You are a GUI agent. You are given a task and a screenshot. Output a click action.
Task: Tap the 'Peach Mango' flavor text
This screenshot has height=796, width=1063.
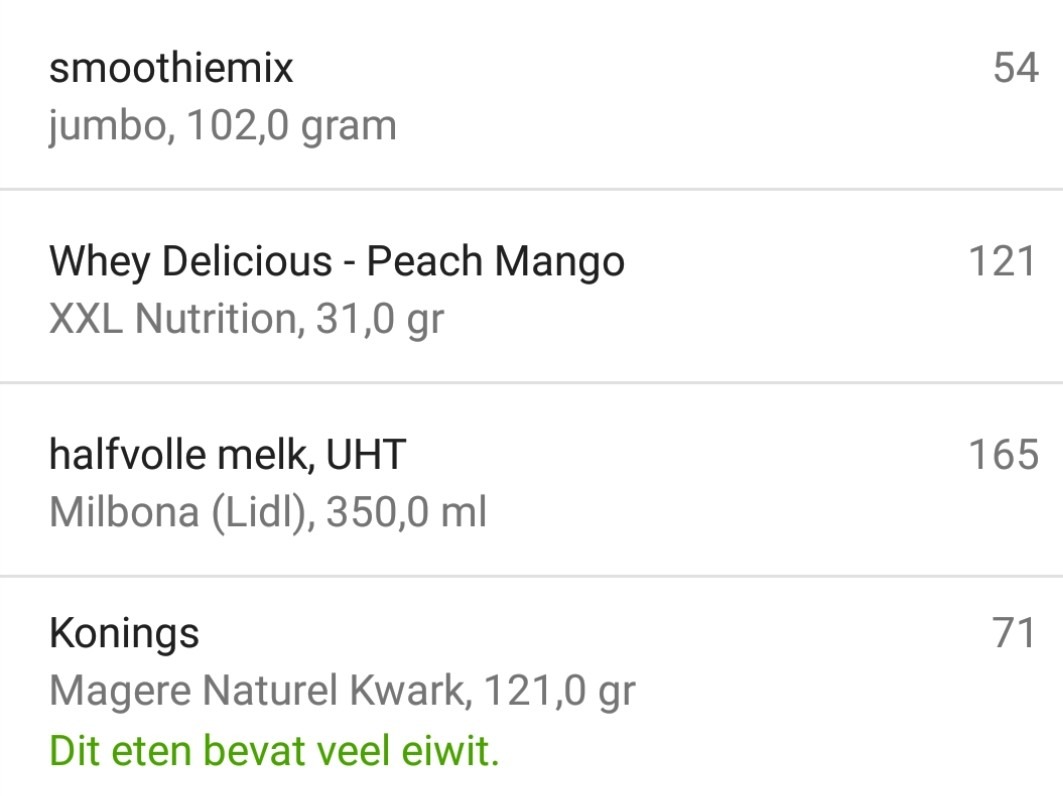(x=495, y=262)
